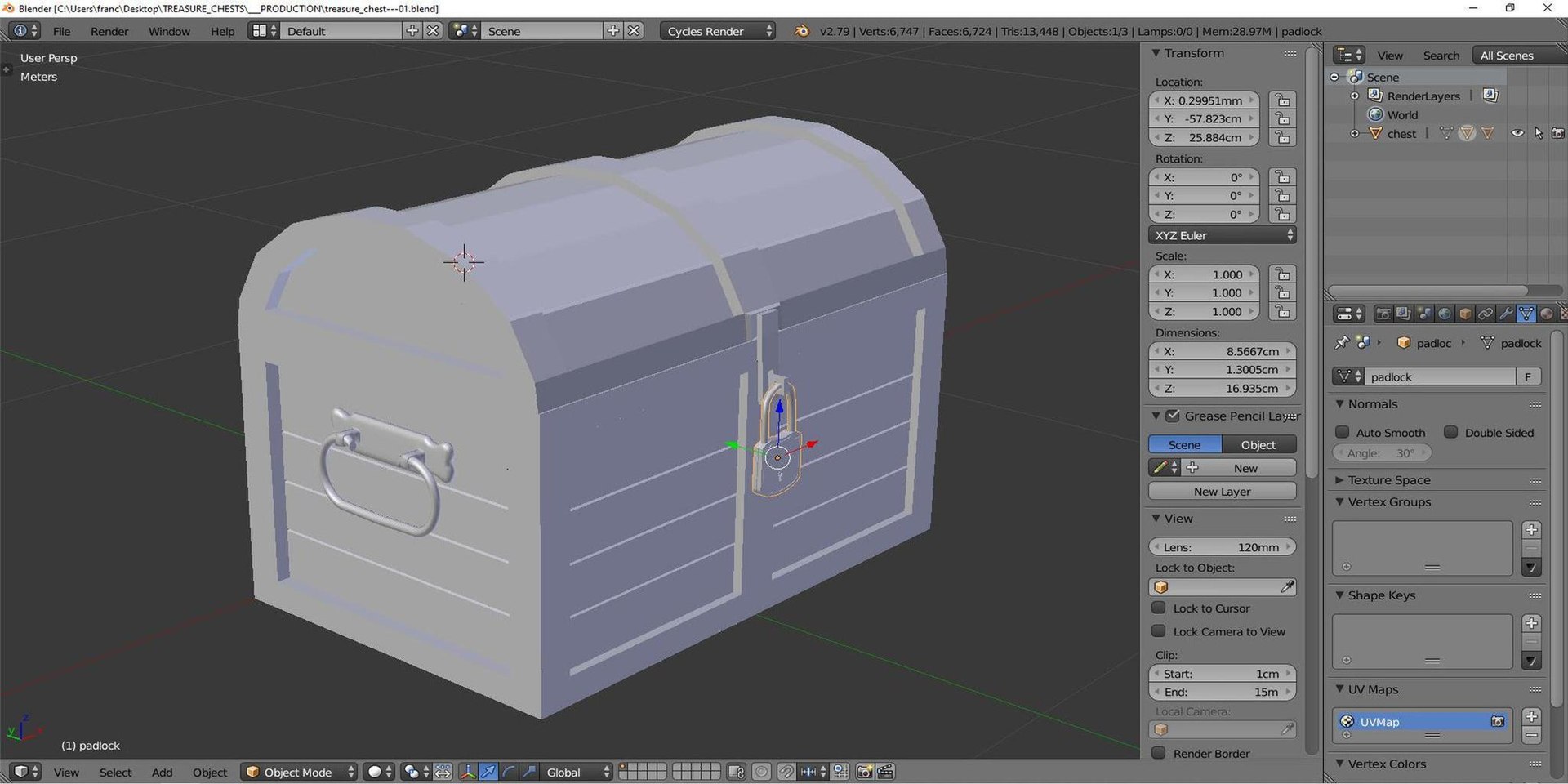Open the Object properties cube tab
Viewport: 1568px width, 784px height.
pos(1465,314)
